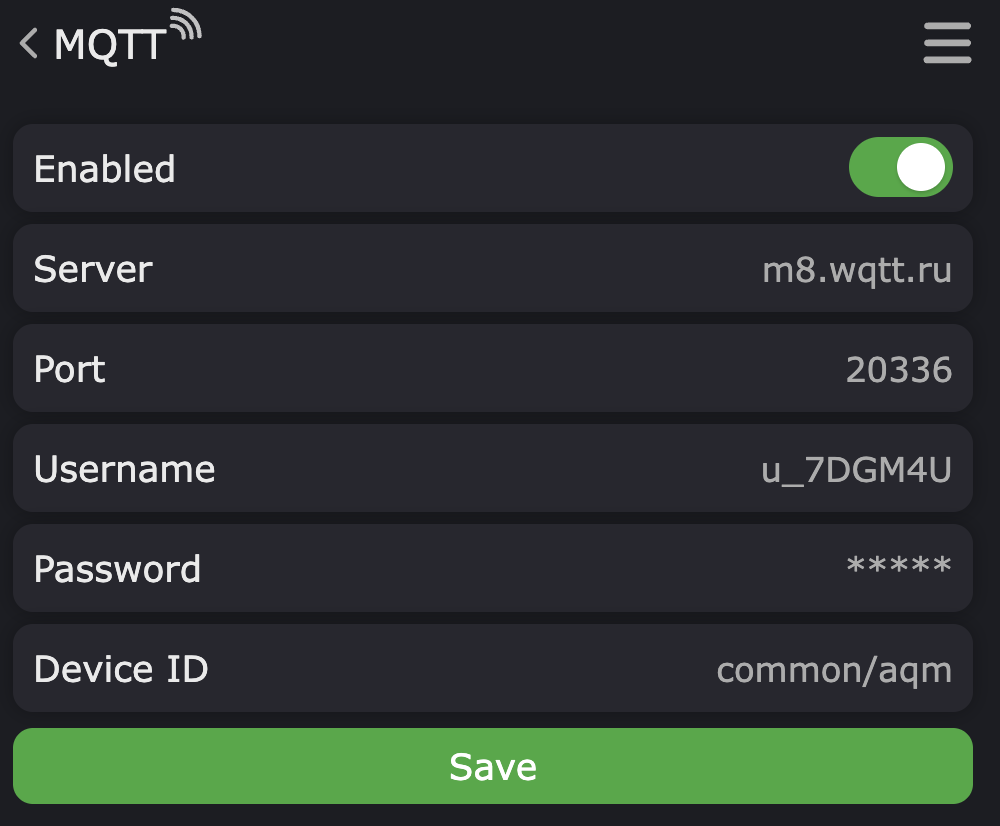Go back using the chevron beside MQTT

28,44
